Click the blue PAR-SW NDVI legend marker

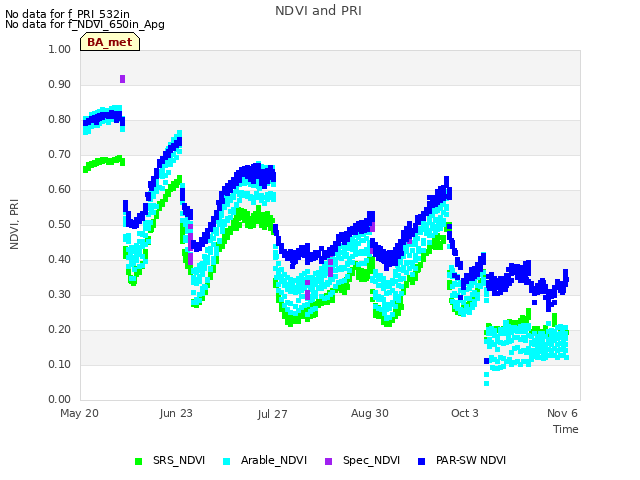422,461
